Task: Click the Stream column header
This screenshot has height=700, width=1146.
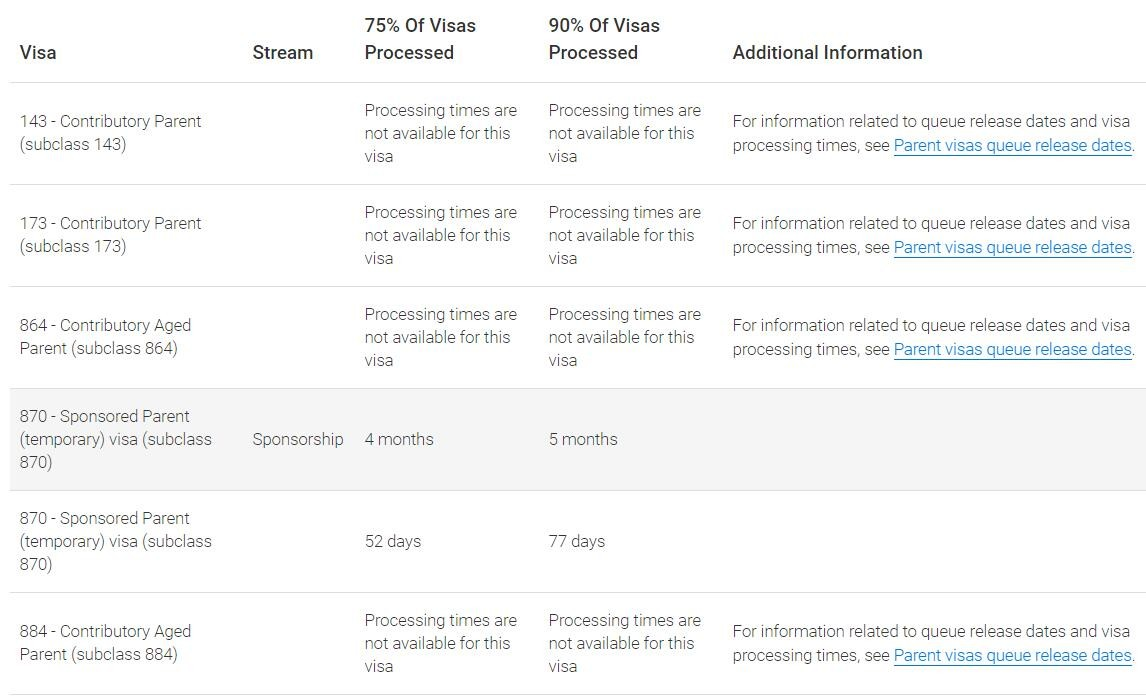Action: tap(282, 53)
